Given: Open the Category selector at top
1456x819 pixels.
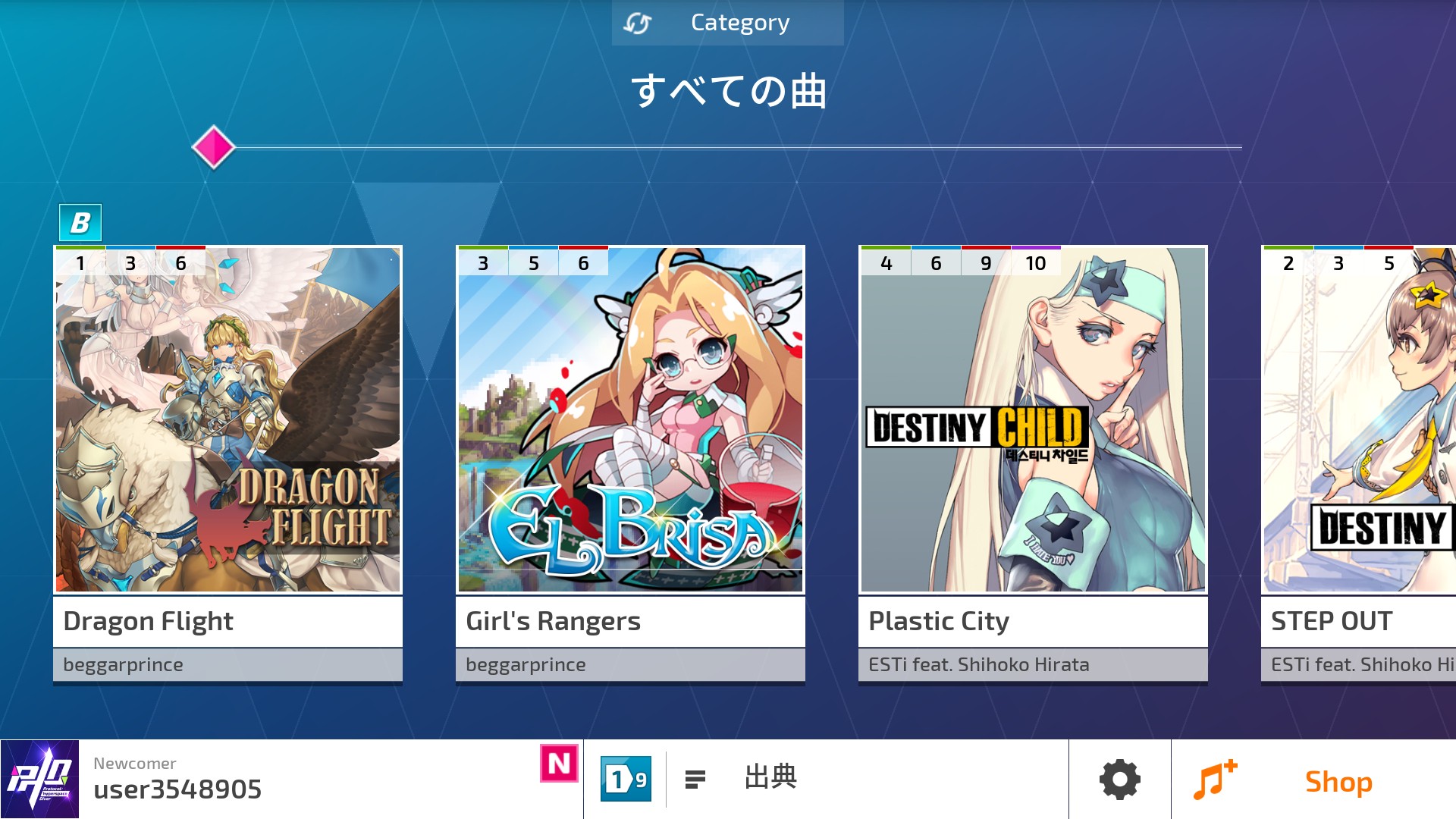Looking at the screenshot, I should tap(728, 23).
